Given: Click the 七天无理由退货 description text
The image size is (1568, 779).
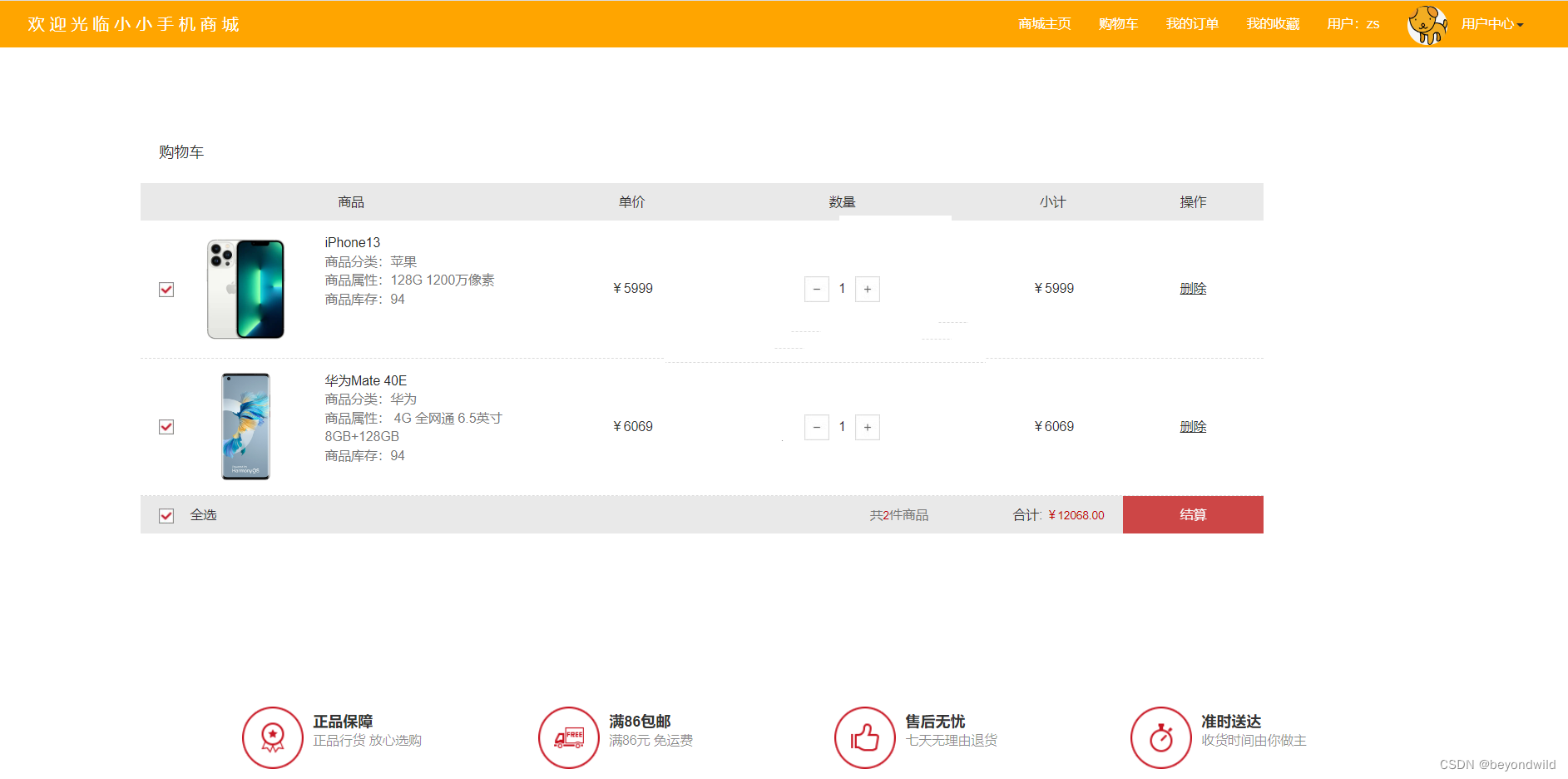Looking at the screenshot, I should coord(951,741).
